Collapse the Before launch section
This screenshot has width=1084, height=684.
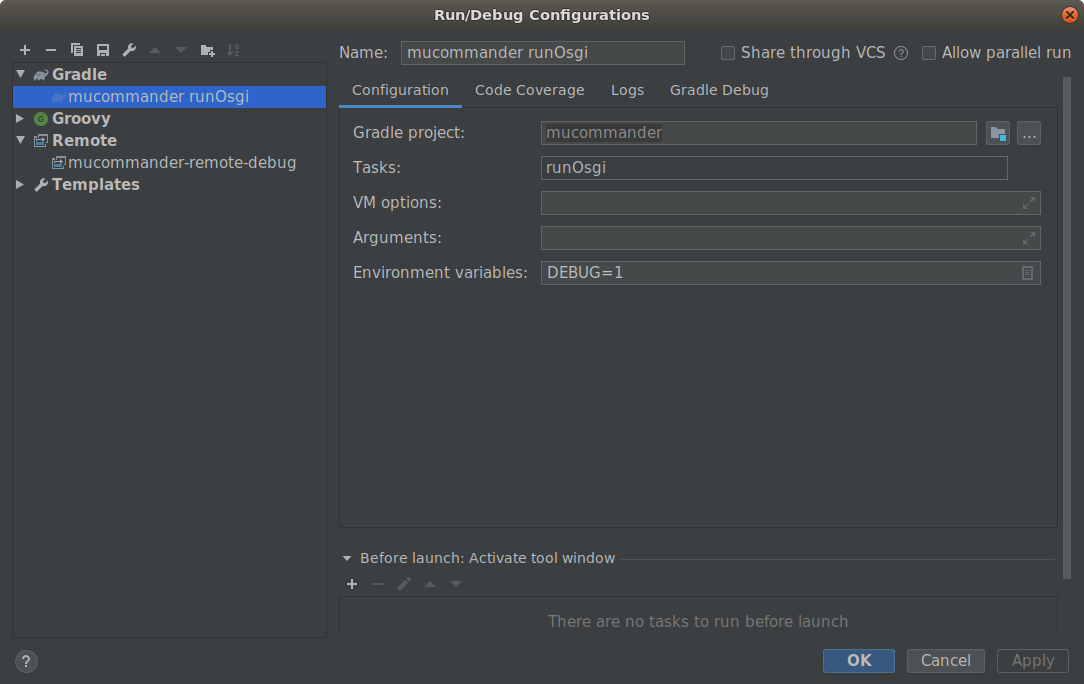click(347, 558)
